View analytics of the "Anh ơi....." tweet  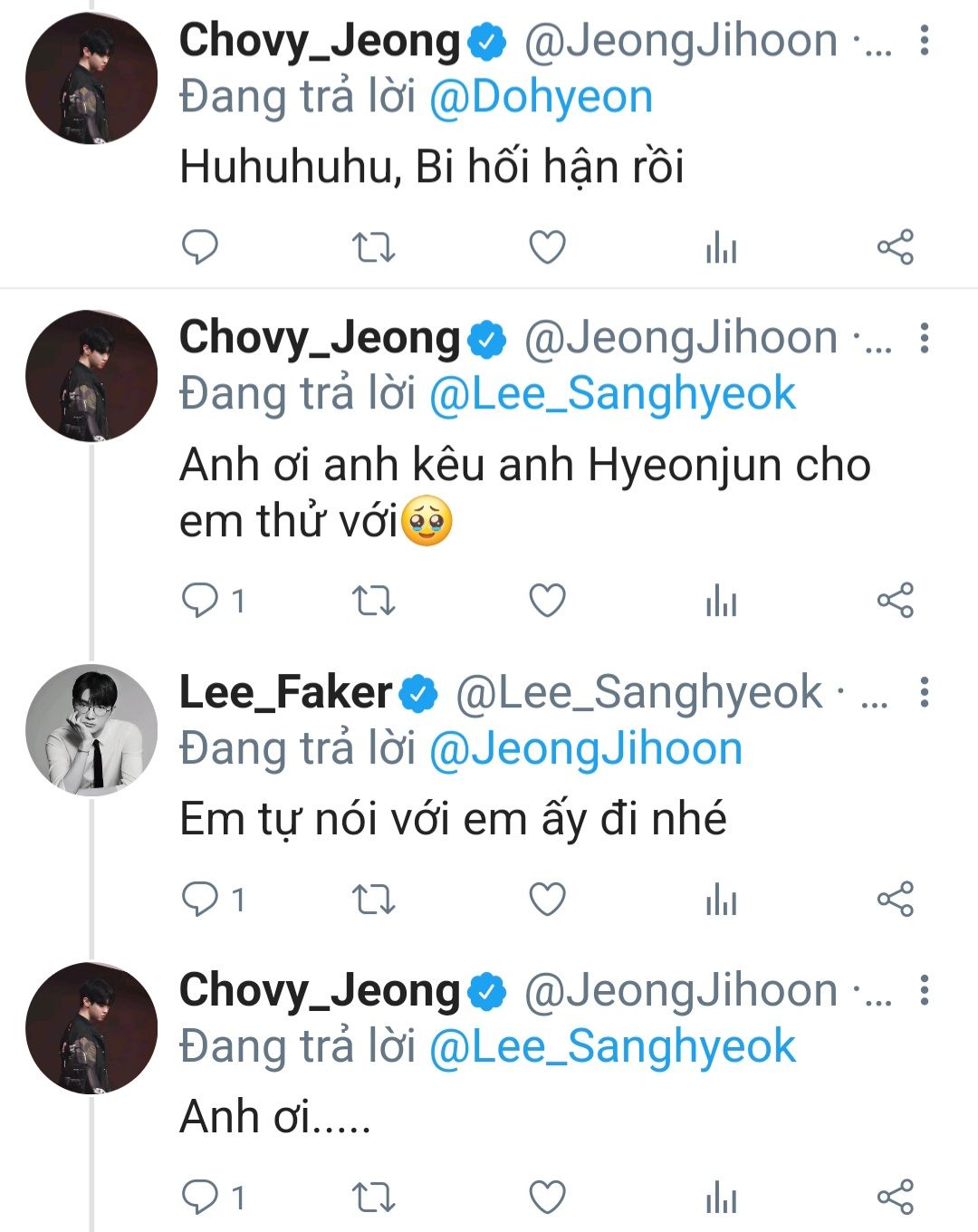point(721,1198)
